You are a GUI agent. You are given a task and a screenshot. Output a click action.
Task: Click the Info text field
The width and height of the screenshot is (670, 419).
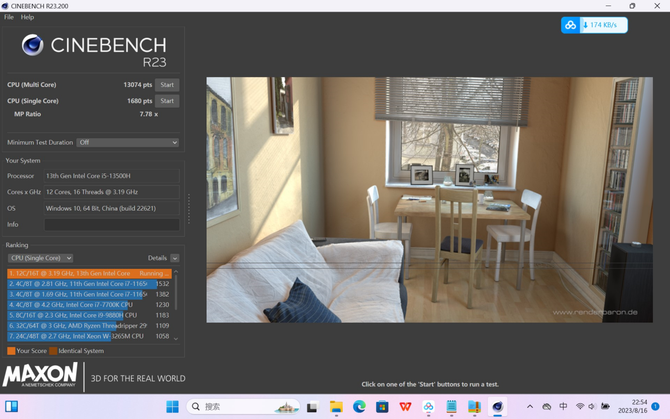(x=112, y=225)
